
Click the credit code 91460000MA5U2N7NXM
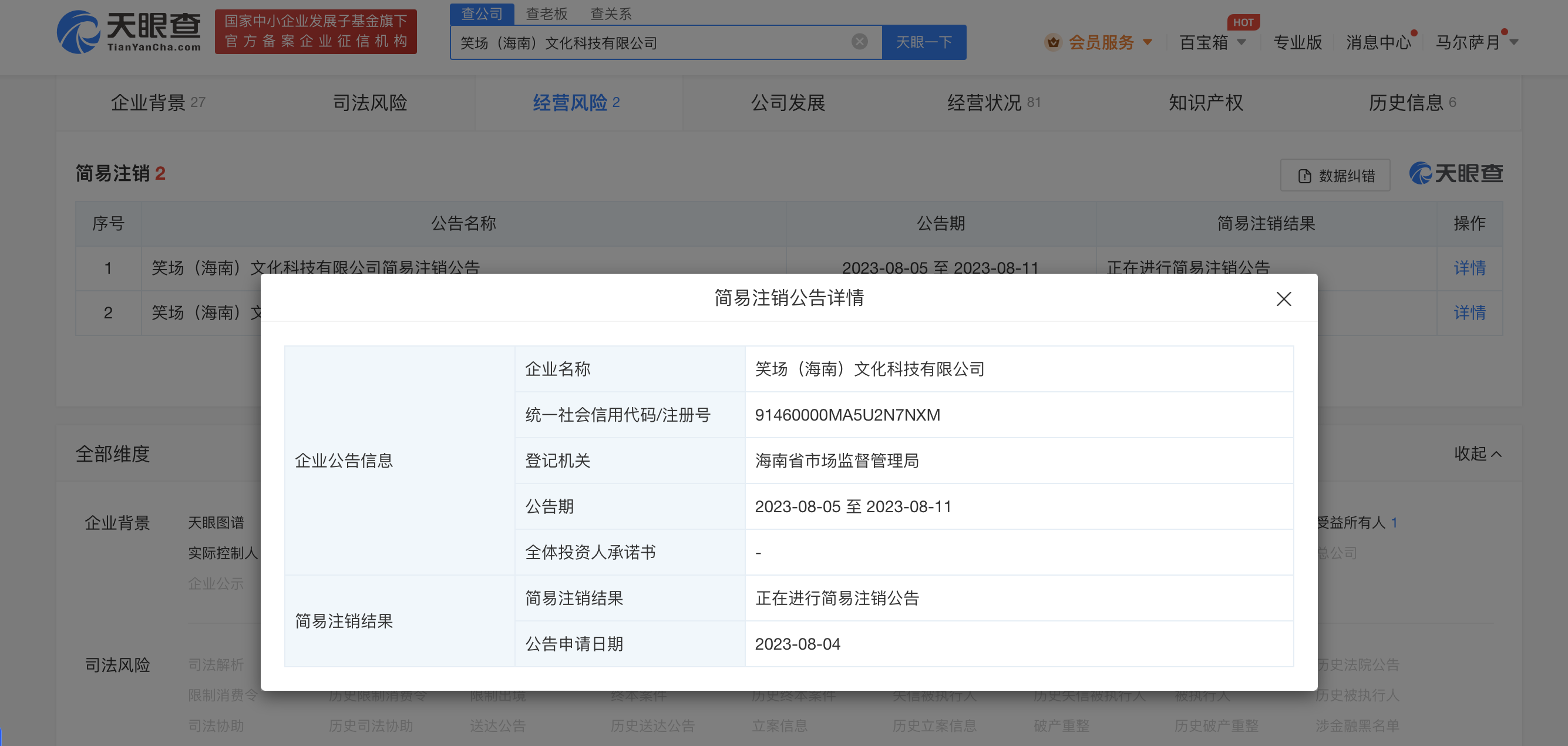point(847,415)
